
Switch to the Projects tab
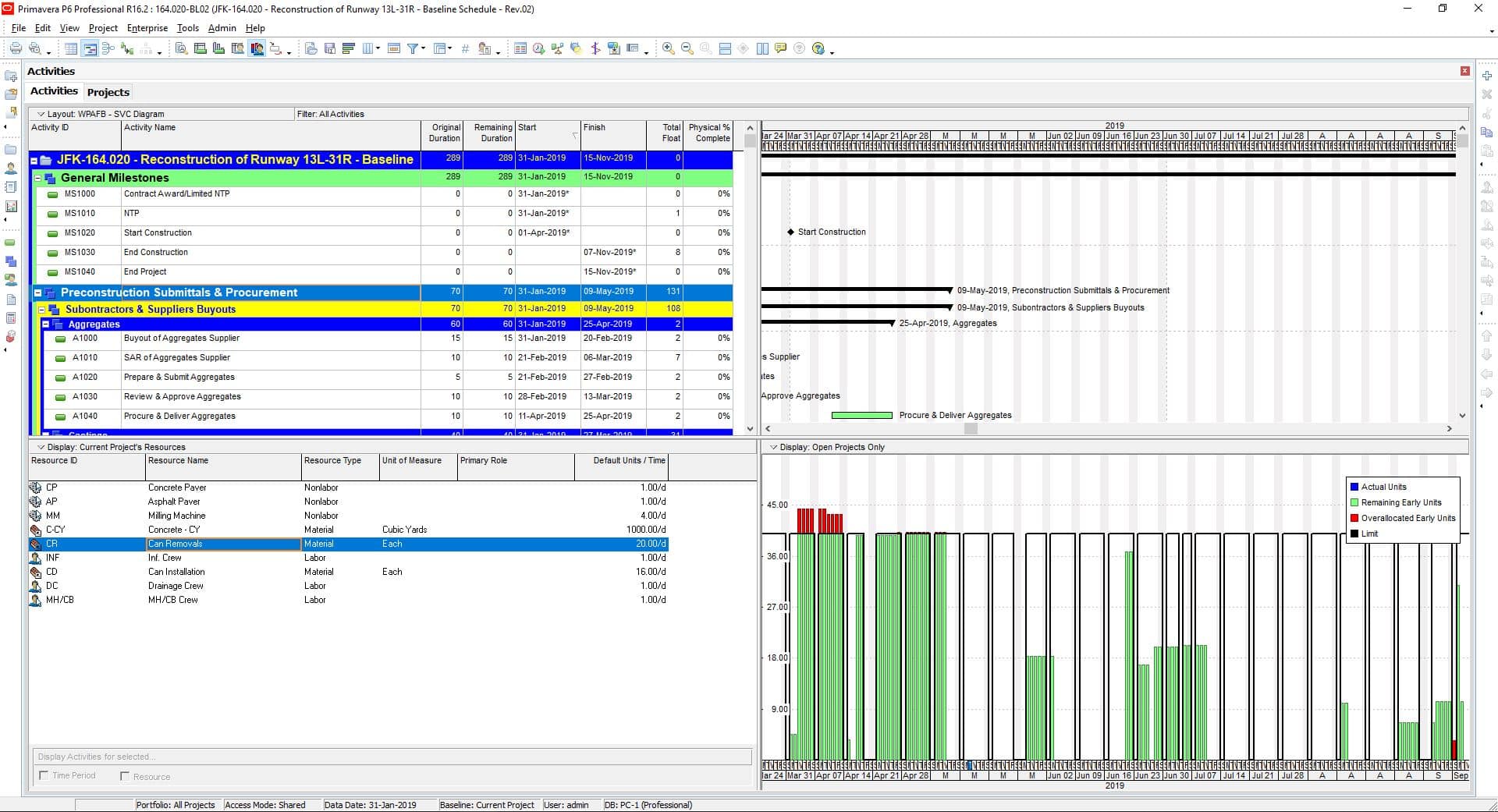click(108, 92)
